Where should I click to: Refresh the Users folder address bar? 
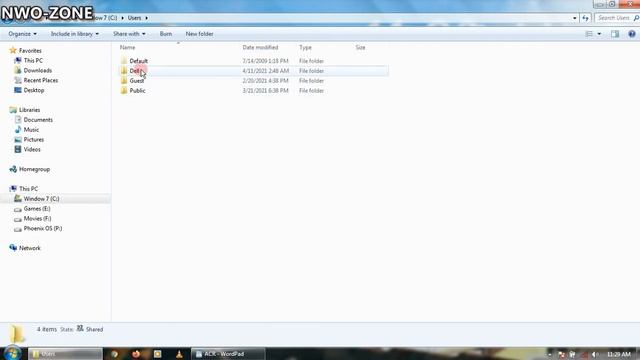pos(585,18)
